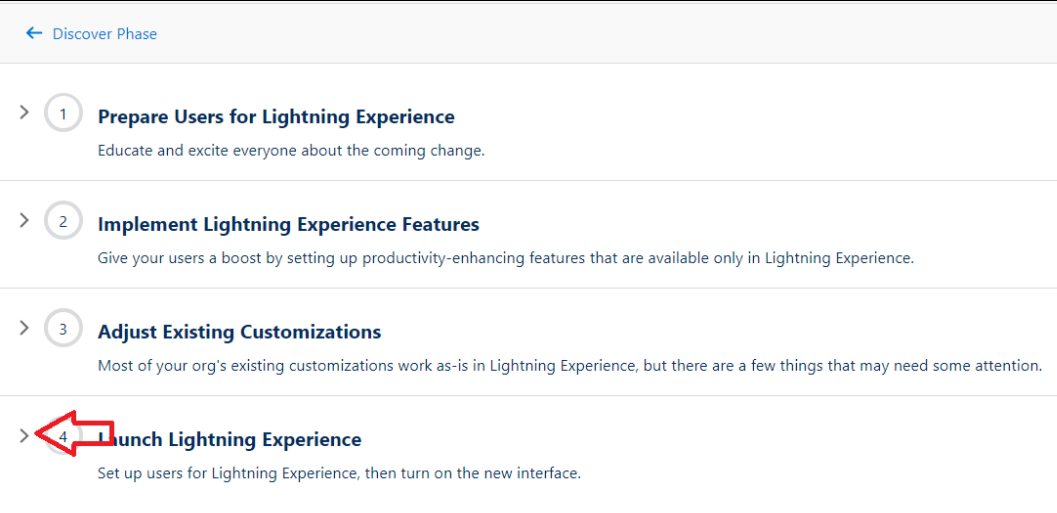The height and width of the screenshot is (513, 1057).
Task: Expand Implement Lightning Experience Features chevron
Action: [x=25, y=220]
